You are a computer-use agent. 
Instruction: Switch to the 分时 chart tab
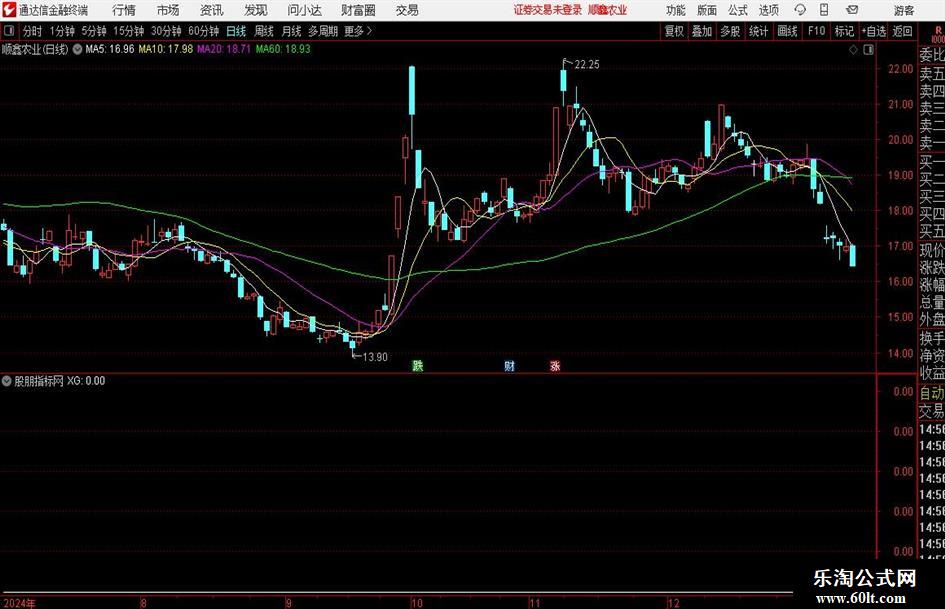click(x=32, y=31)
